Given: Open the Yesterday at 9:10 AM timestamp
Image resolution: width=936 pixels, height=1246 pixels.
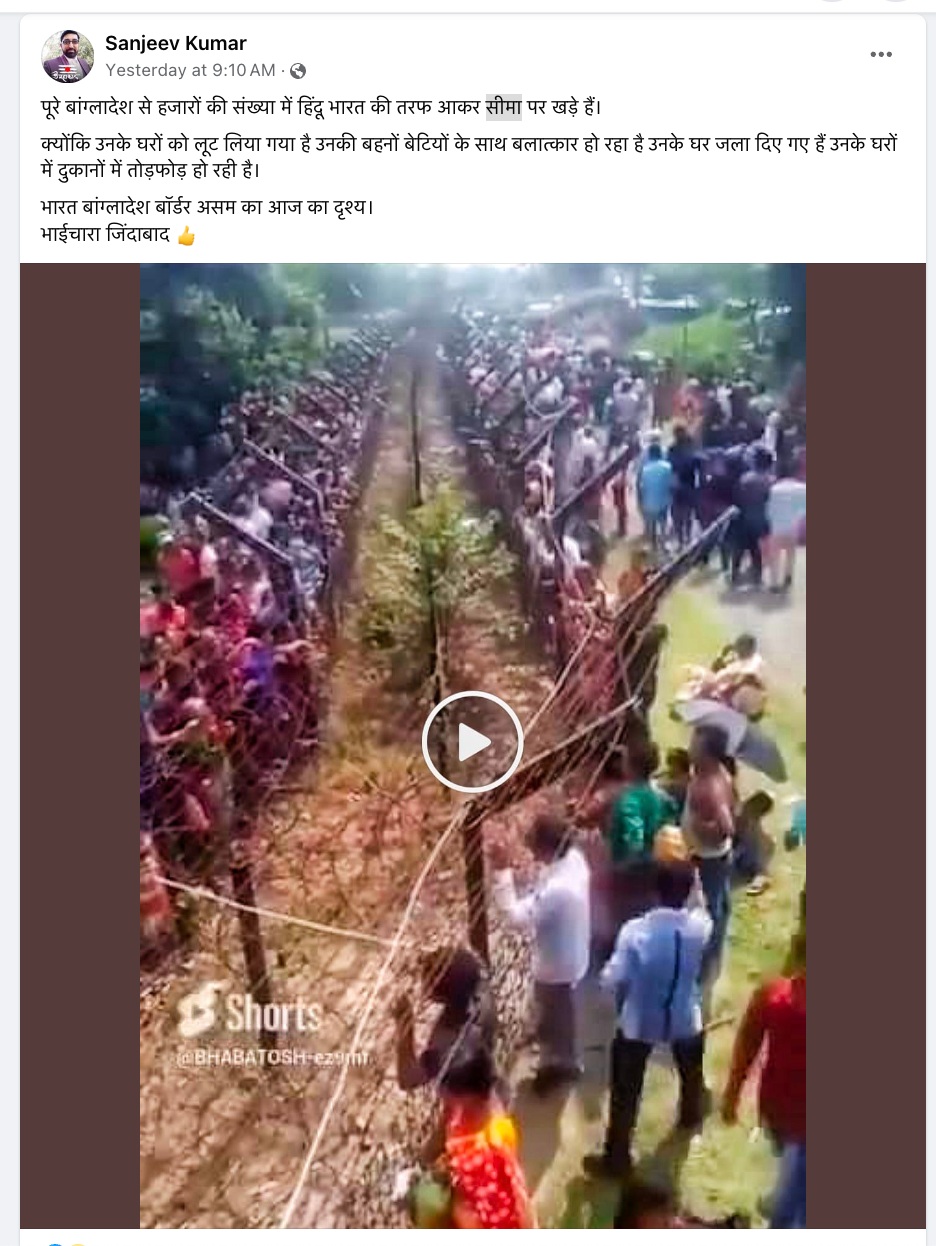Looking at the screenshot, I should point(190,70).
